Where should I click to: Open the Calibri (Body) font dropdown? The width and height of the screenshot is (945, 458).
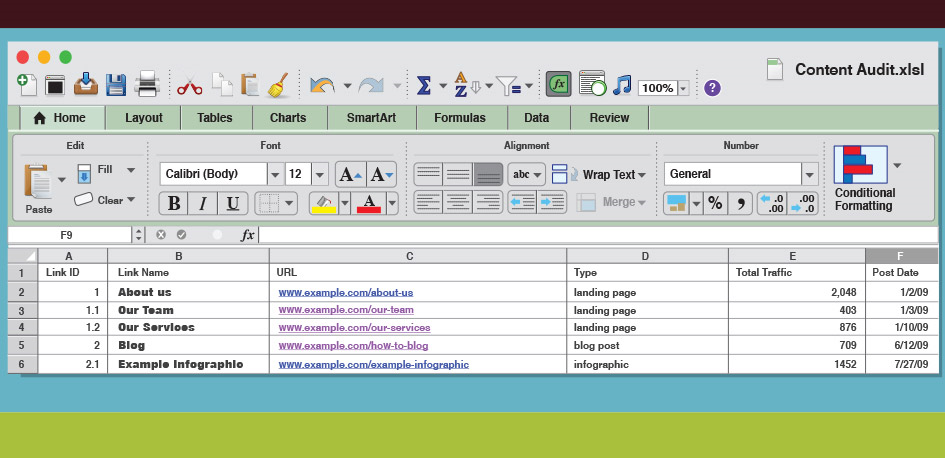[x=274, y=174]
